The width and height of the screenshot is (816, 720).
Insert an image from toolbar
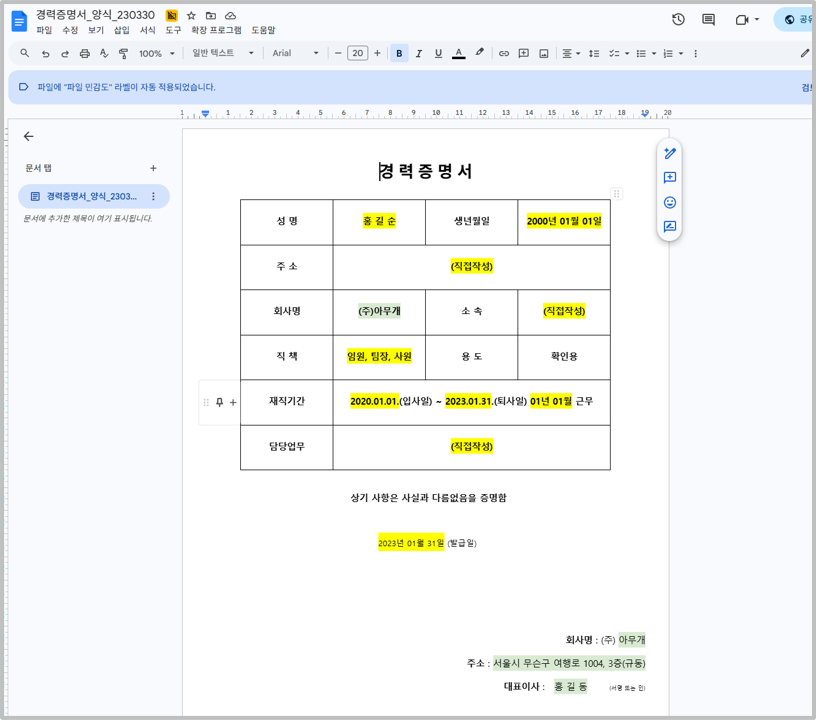coord(544,54)
